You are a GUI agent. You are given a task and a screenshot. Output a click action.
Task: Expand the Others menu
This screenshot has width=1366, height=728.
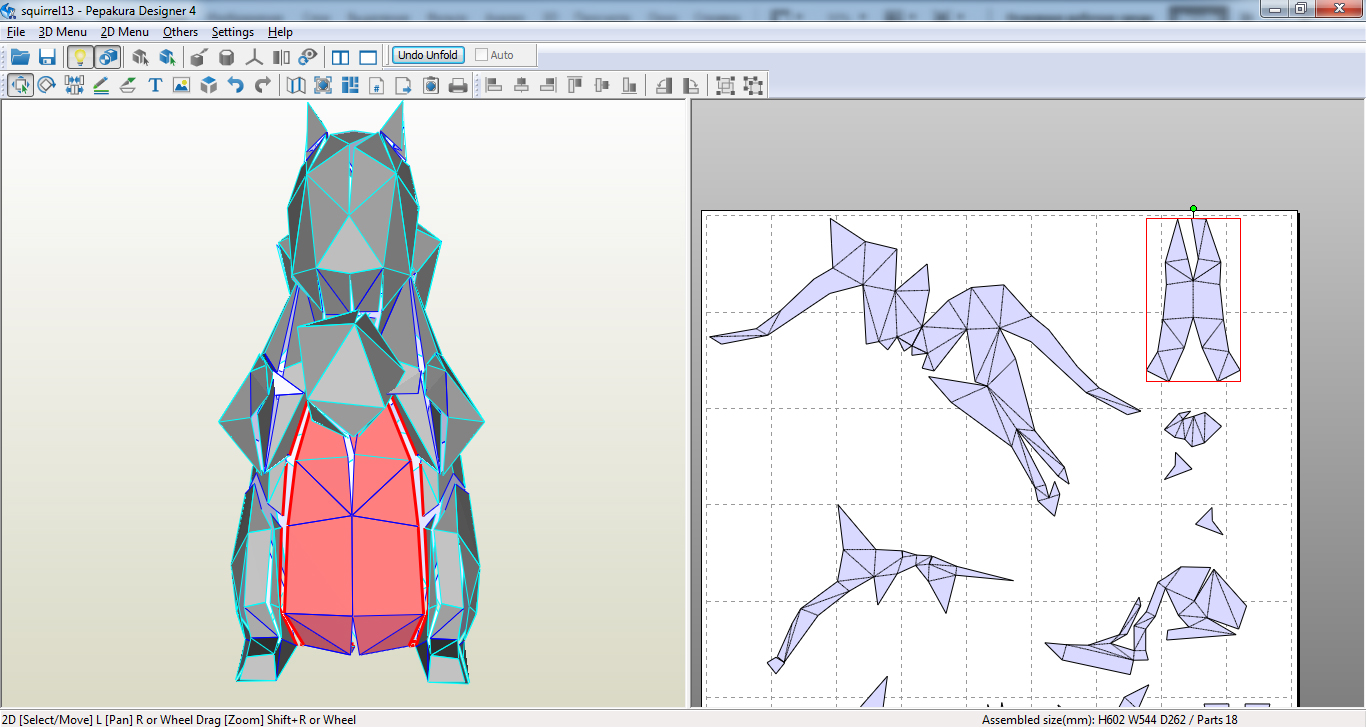click(x=180, y=32)
